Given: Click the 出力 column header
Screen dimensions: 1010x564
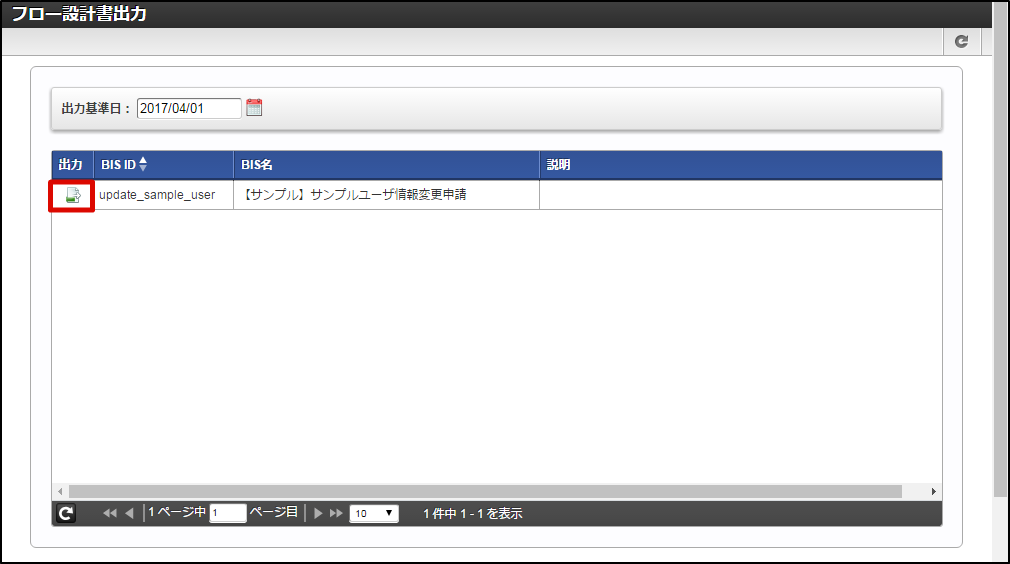Looking at the screenshot, I should [x=73, y=165].
